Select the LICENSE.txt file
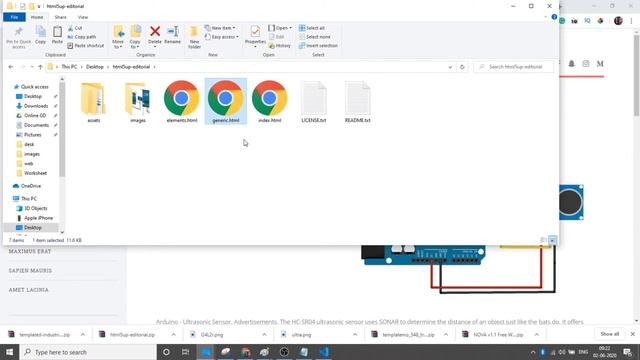 [x=314, y=102]
